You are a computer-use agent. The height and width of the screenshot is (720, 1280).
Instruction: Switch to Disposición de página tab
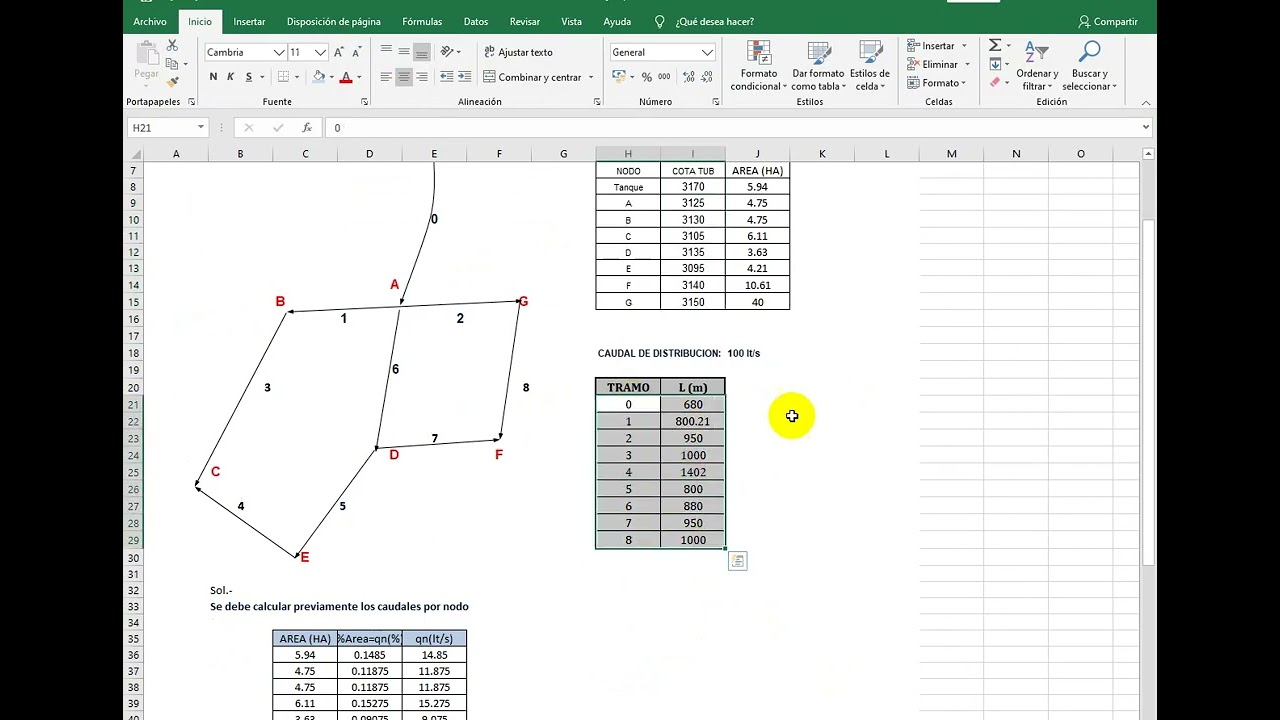tap(333, 21)
